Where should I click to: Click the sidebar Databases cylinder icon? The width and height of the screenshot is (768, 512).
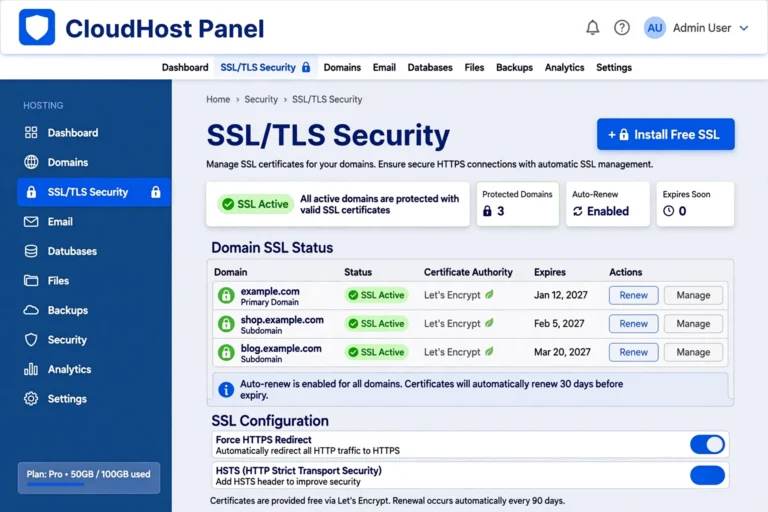(31, 251)
